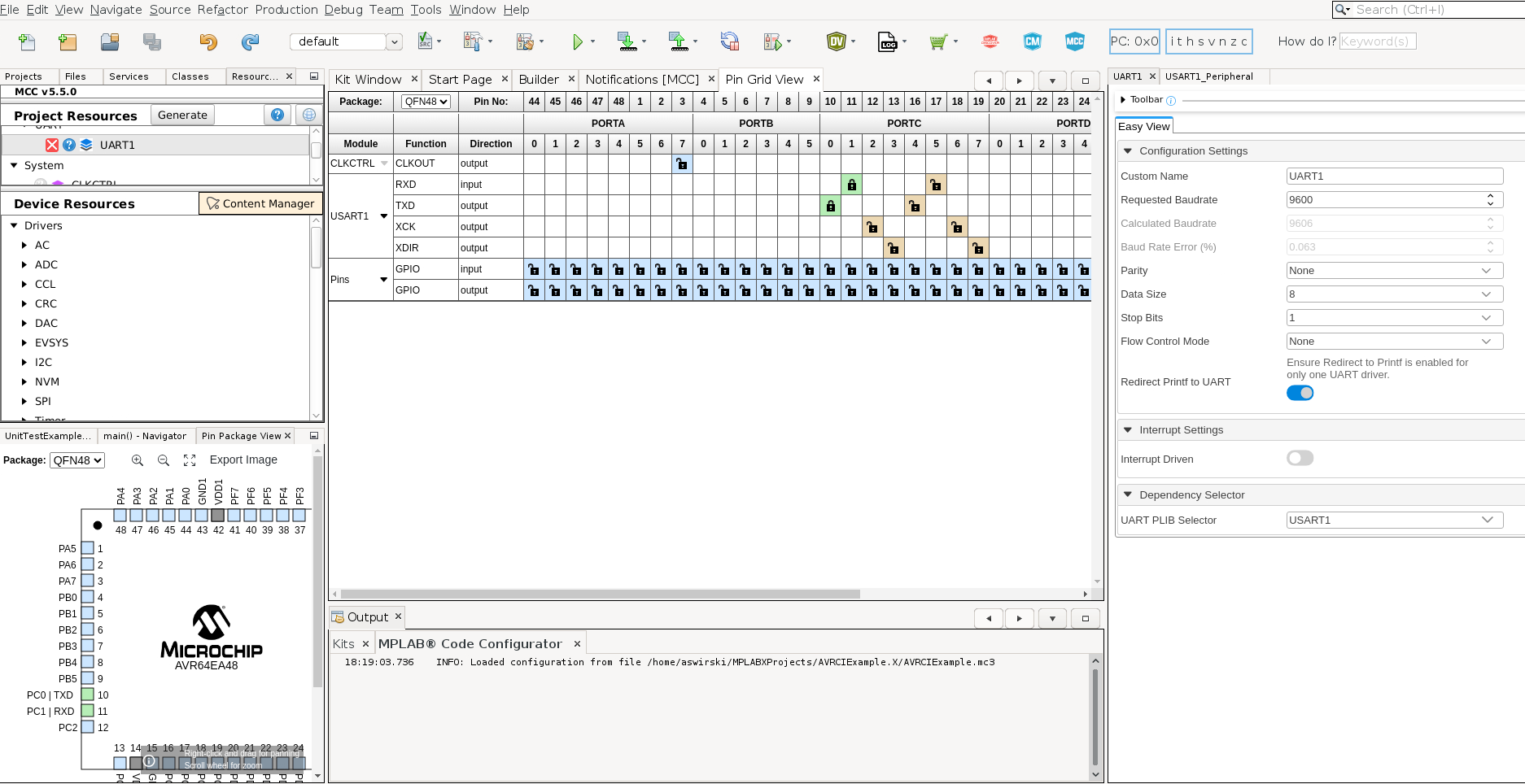The height and width of the screenshot is (784, 1525).
Task: Click the New File toolbar icon
Action: click(27, 41)
